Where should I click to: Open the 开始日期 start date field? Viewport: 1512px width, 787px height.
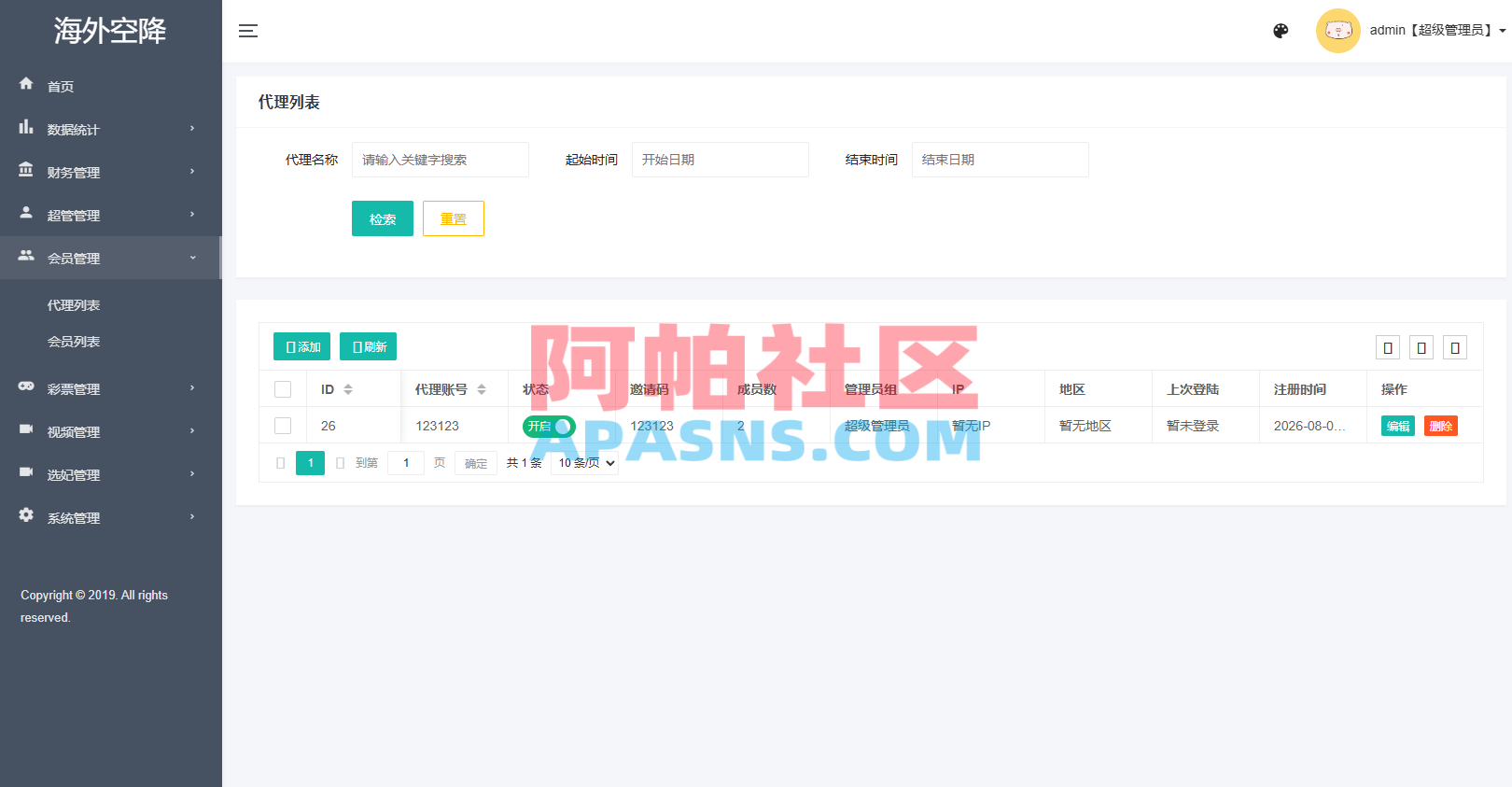click(721, 160)
